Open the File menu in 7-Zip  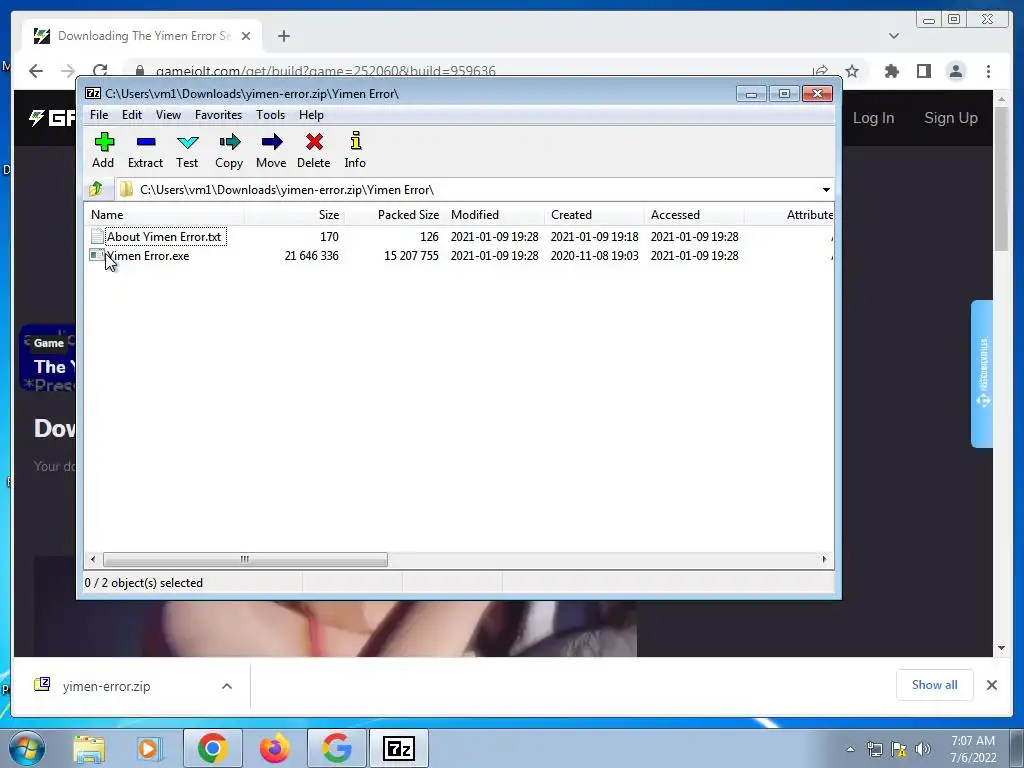coord(99,115)
